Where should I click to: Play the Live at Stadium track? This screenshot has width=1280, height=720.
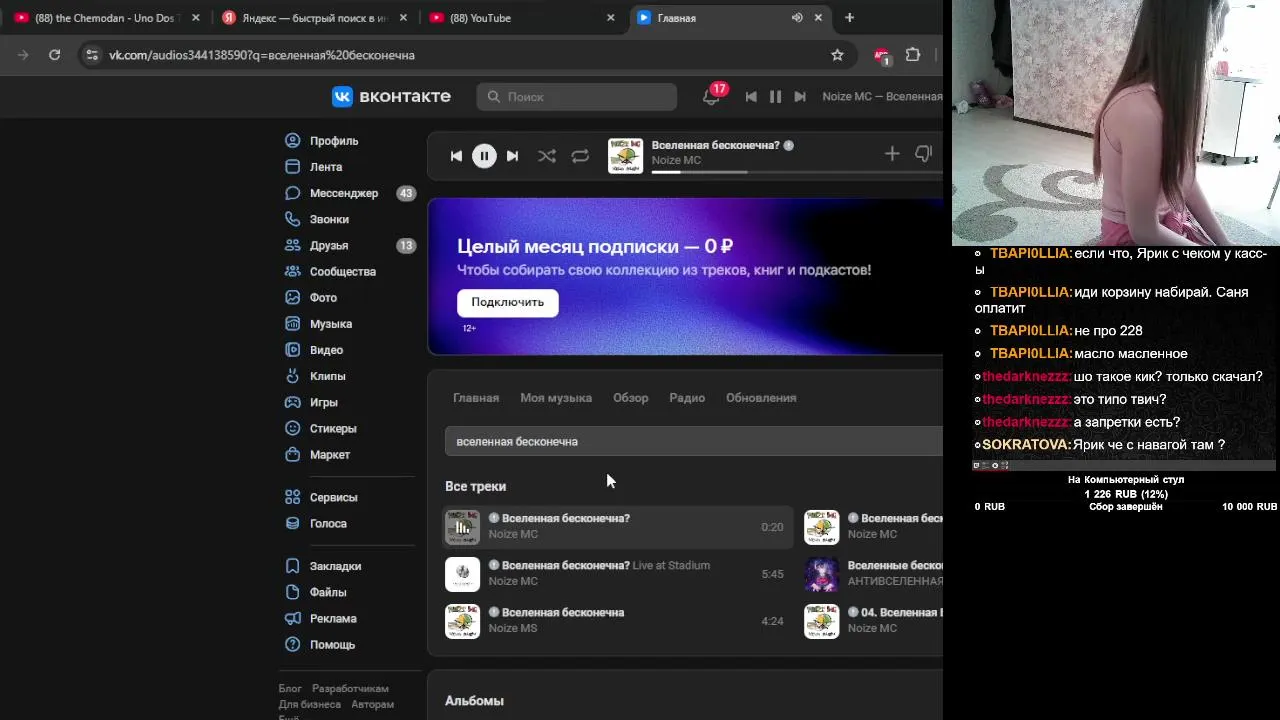point(618,574)
